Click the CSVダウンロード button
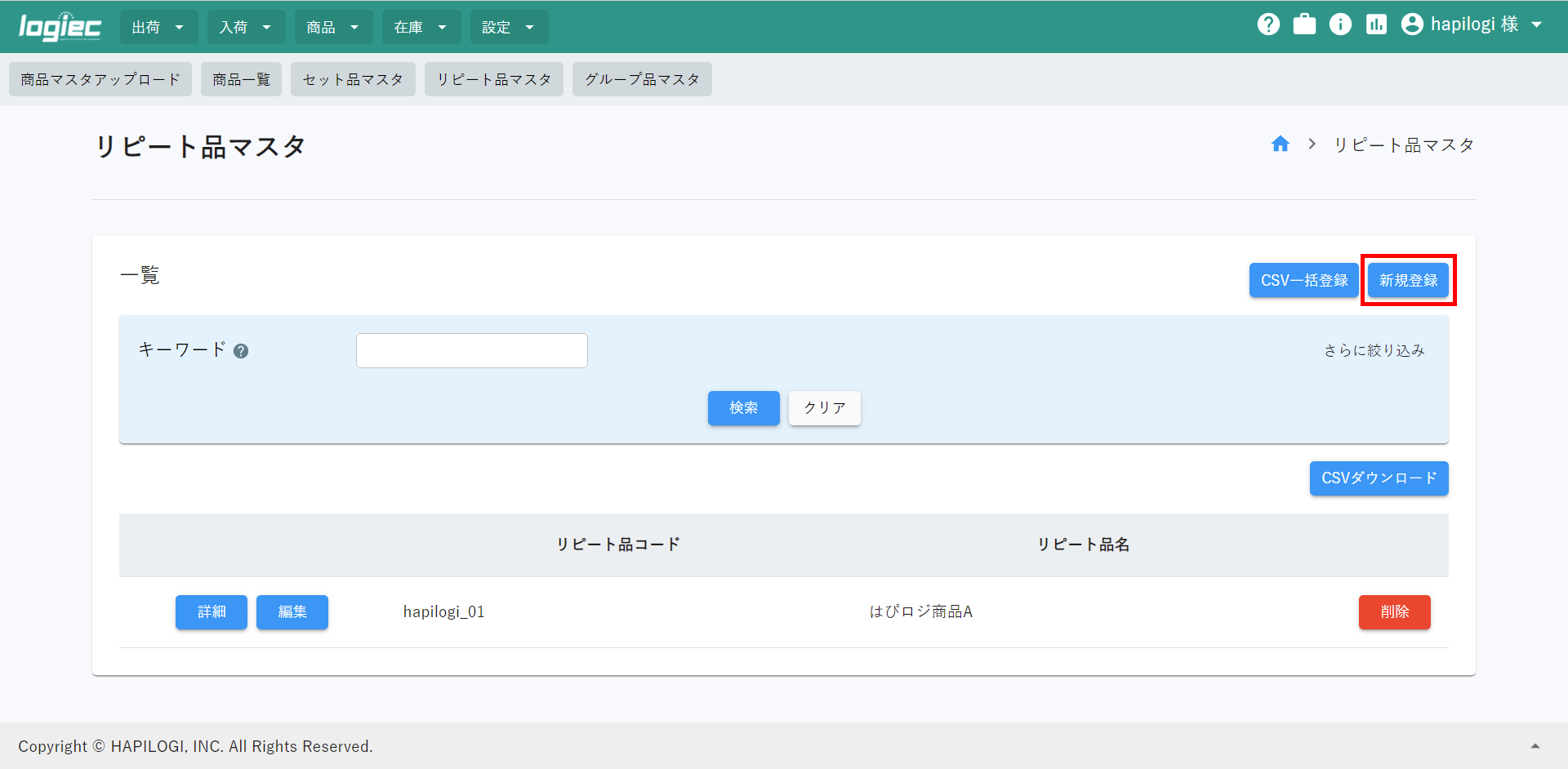 (x=1379, y=478)
